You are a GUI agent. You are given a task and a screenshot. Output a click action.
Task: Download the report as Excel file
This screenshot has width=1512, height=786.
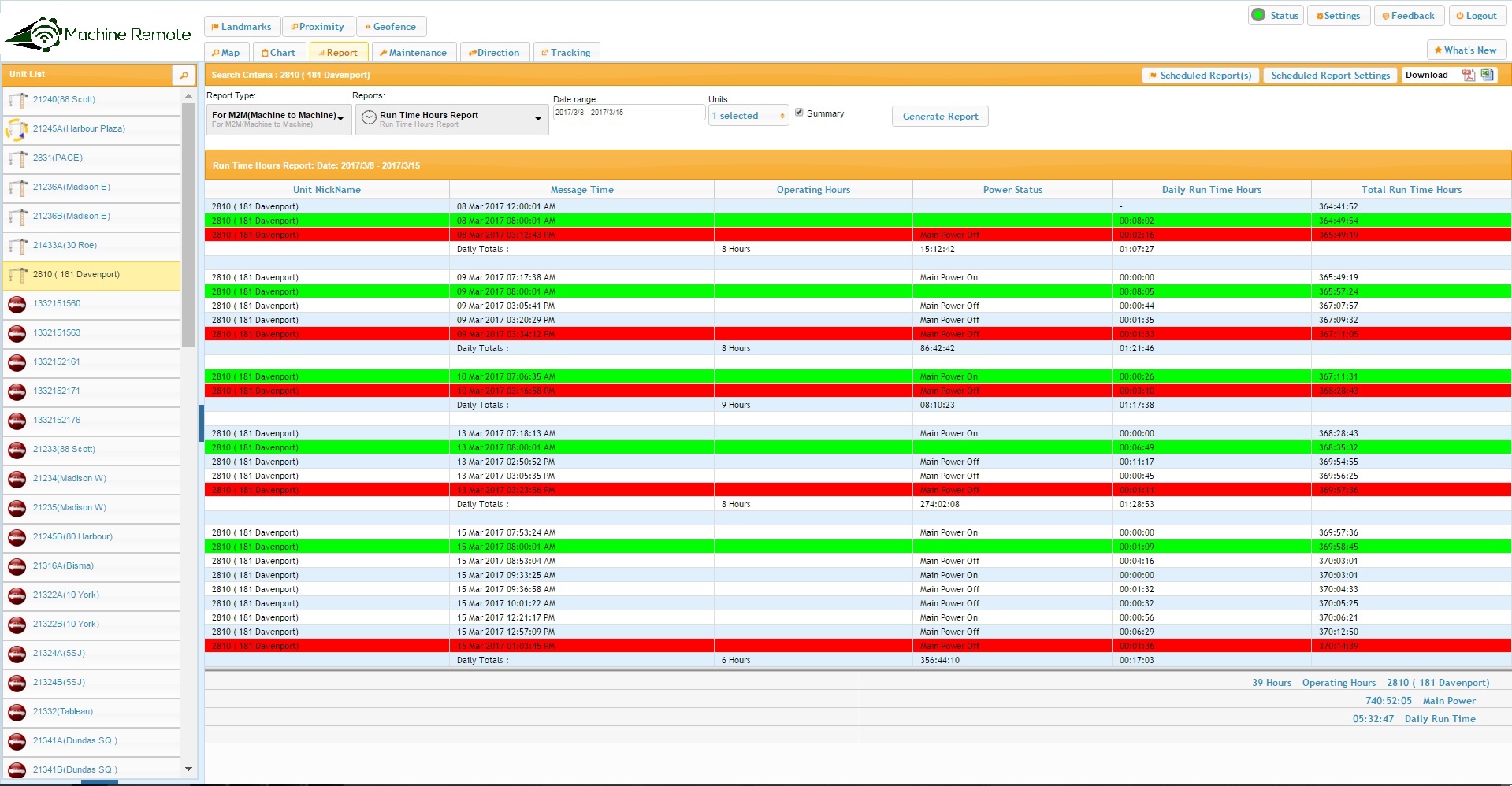[1487, 75]
